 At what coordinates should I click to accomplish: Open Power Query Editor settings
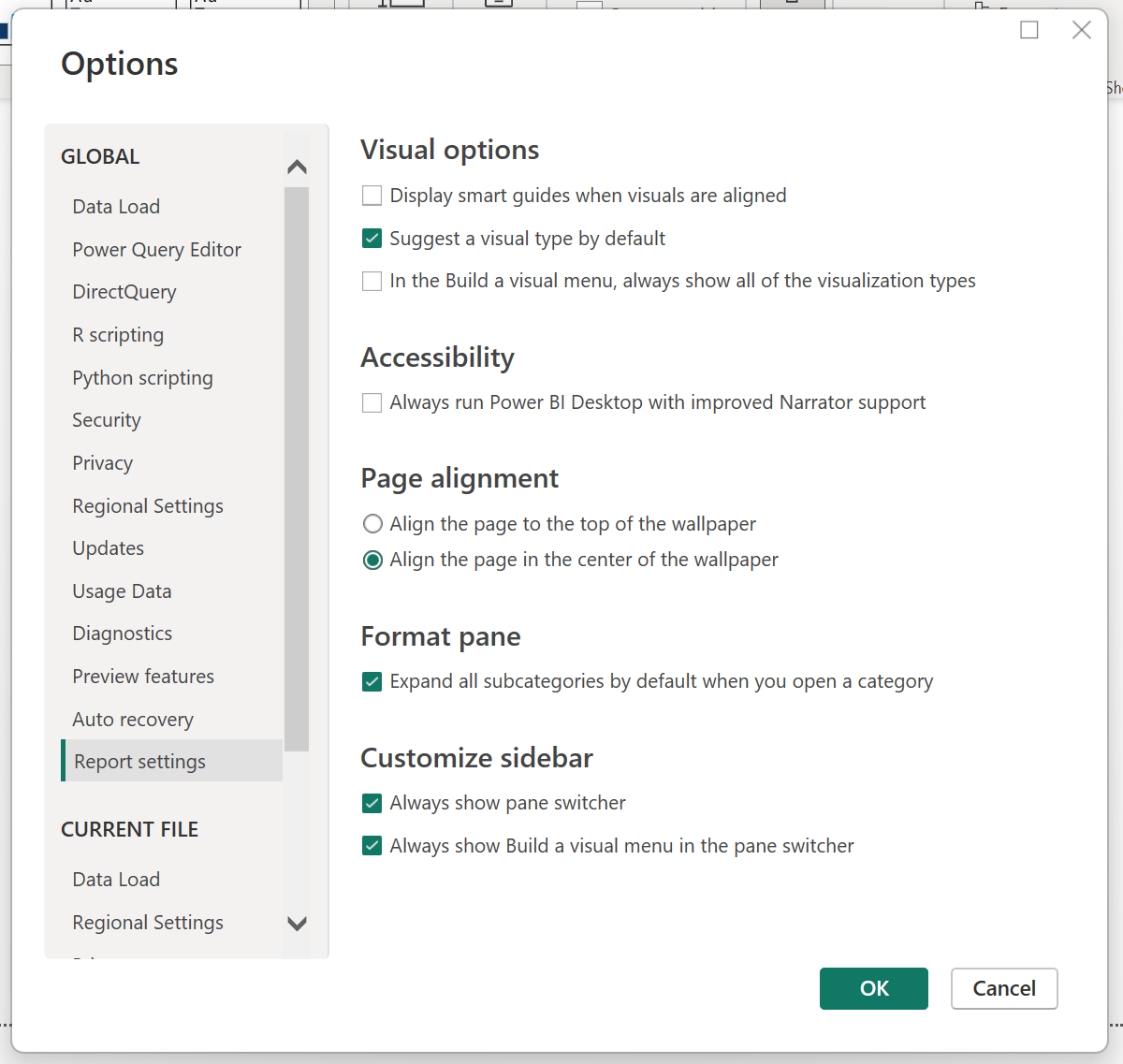coord(156,250)
